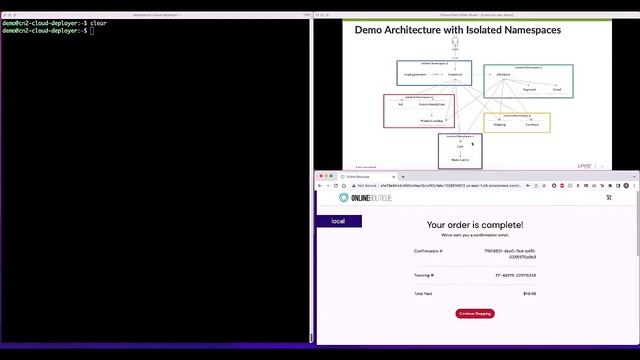The image size is (640, 360).
Task: Open browser profile avatar
Action: pos(626,186)
